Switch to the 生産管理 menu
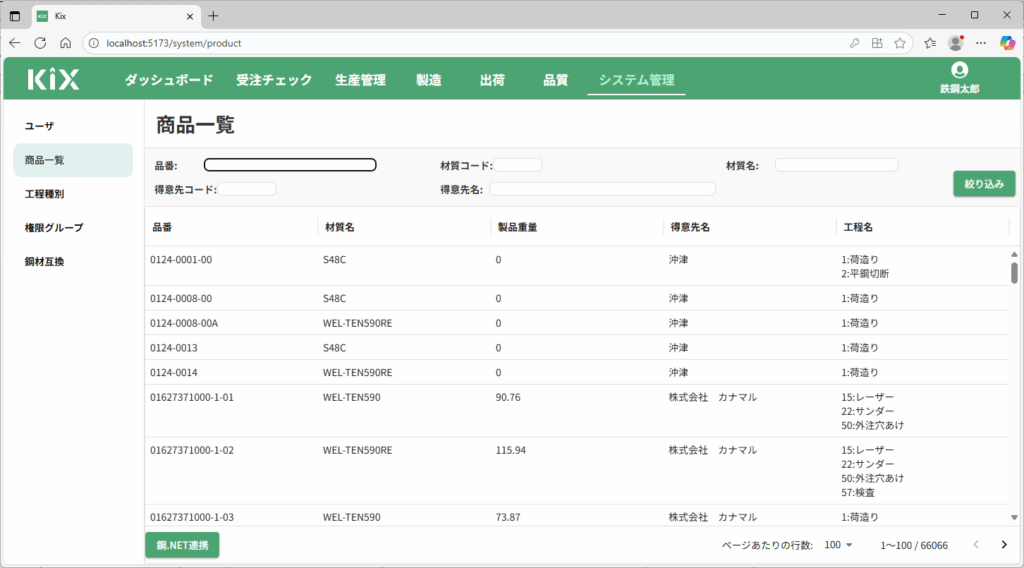 360,80
